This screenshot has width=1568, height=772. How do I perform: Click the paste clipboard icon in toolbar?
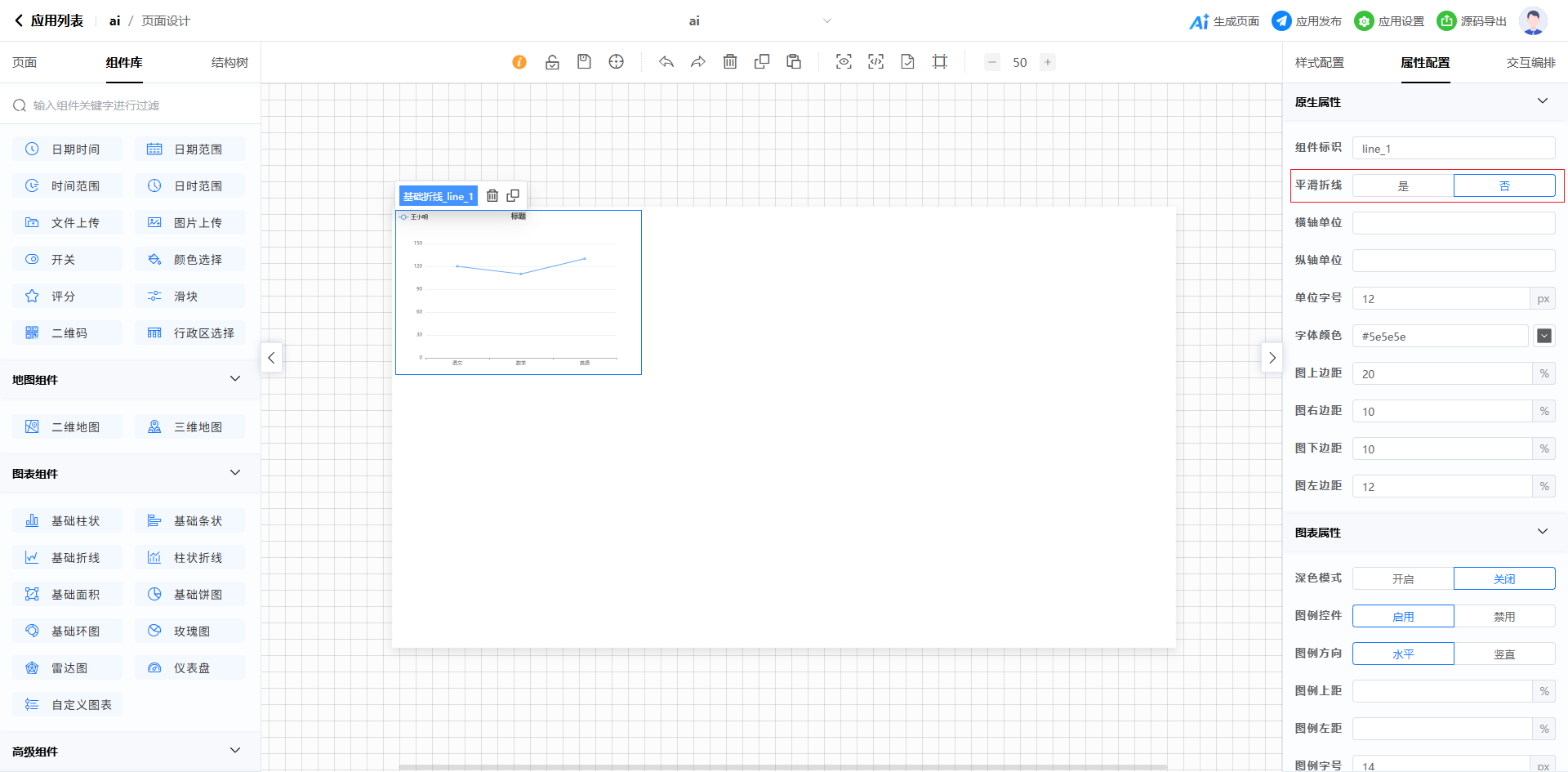coord(794,62)
